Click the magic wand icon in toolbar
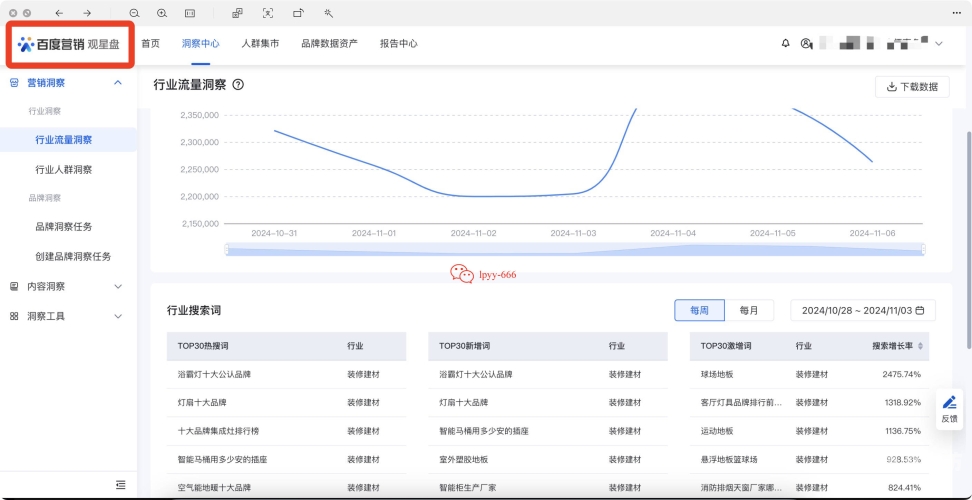This screenshot has height=500, width=972. point(329,13)
